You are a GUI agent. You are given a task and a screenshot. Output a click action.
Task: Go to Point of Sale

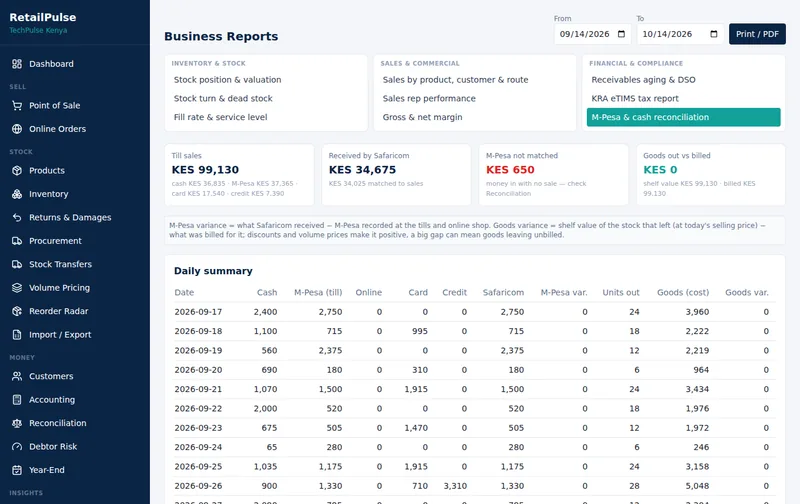[x=75, y=106]
